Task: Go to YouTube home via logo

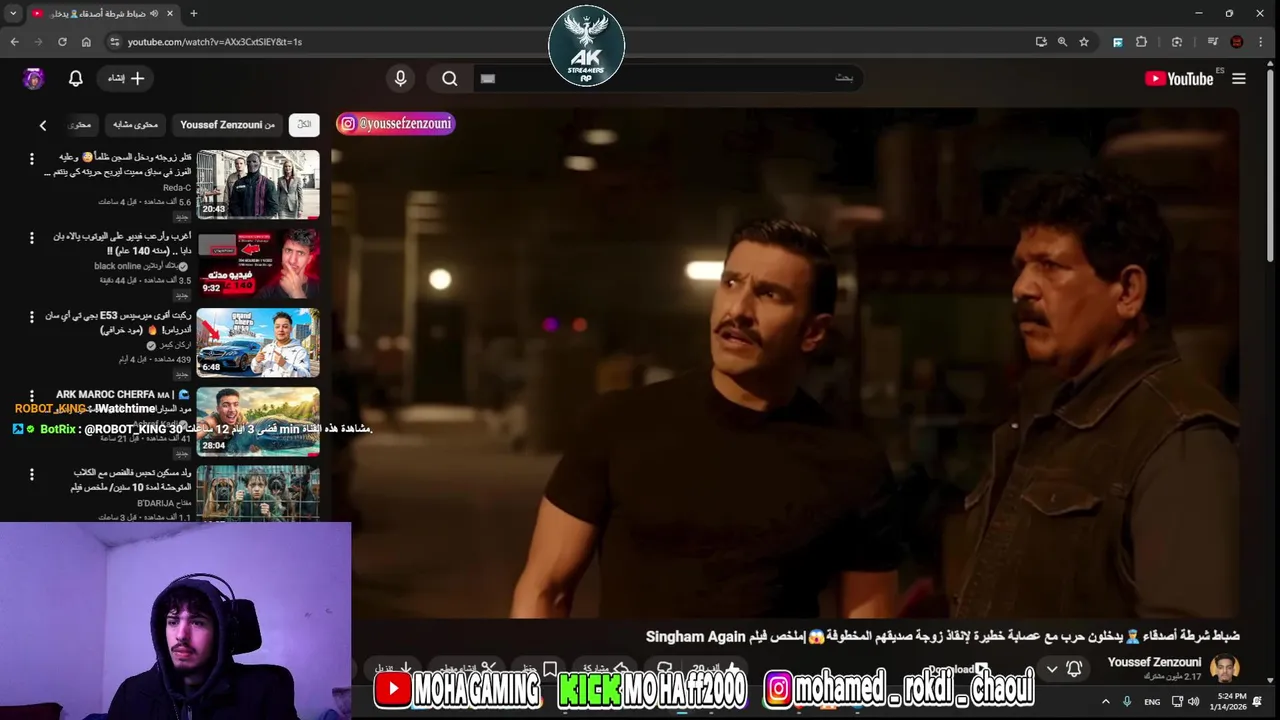Action: click(x=1179, y=79)
